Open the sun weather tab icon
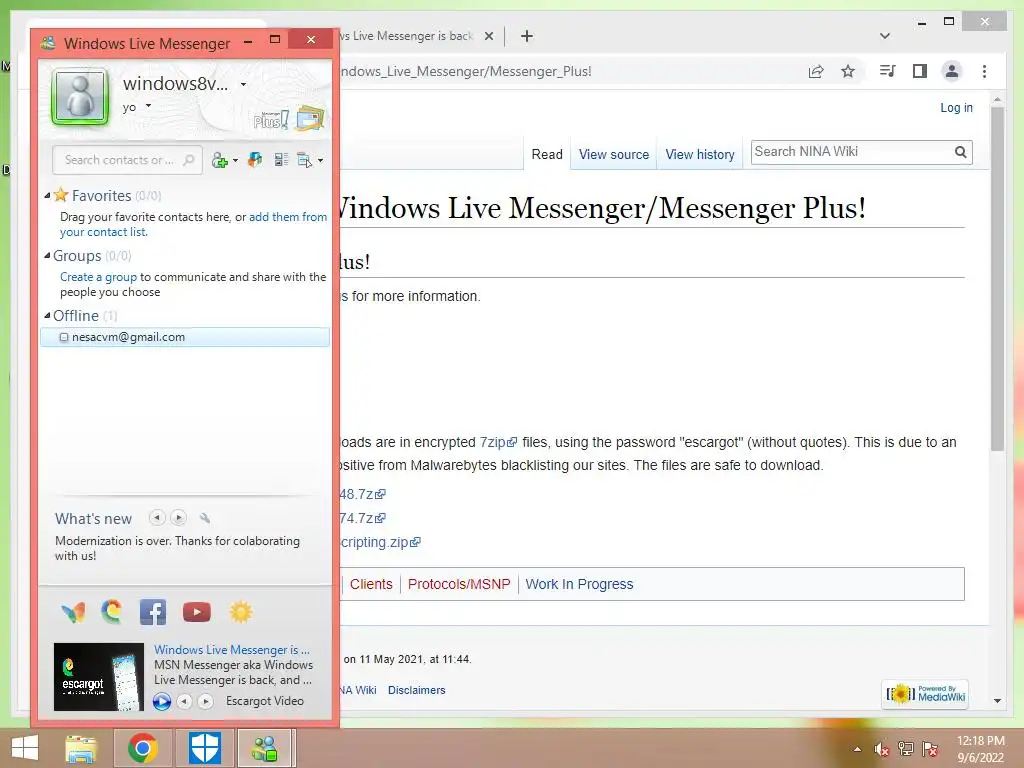1024x768 pixels. click(240, 612)
